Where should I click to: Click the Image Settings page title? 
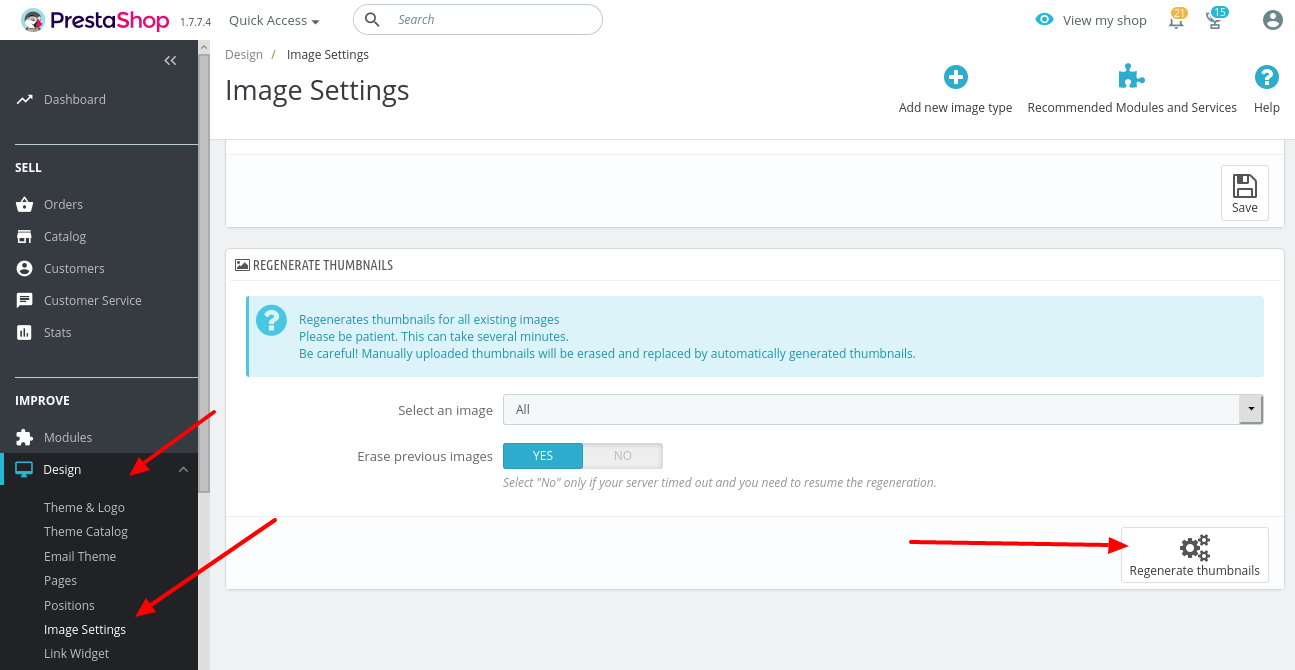pos(317,90)
